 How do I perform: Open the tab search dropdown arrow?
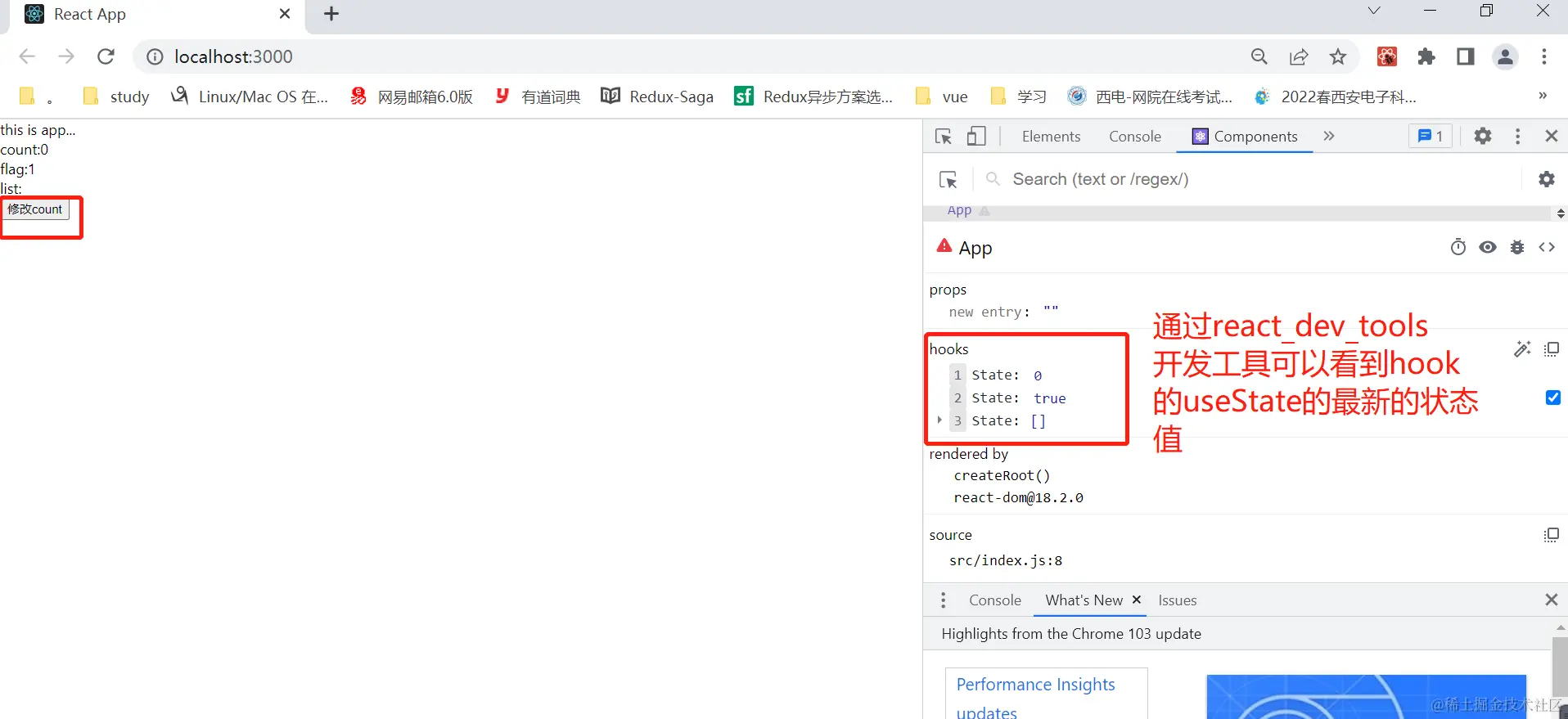[x=1374, y=11]
